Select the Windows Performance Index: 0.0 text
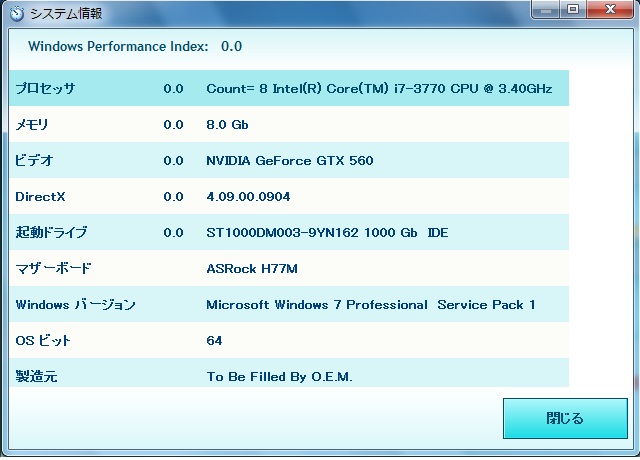The height and width of the screenshot is (460, 640). tap(135, 46)
